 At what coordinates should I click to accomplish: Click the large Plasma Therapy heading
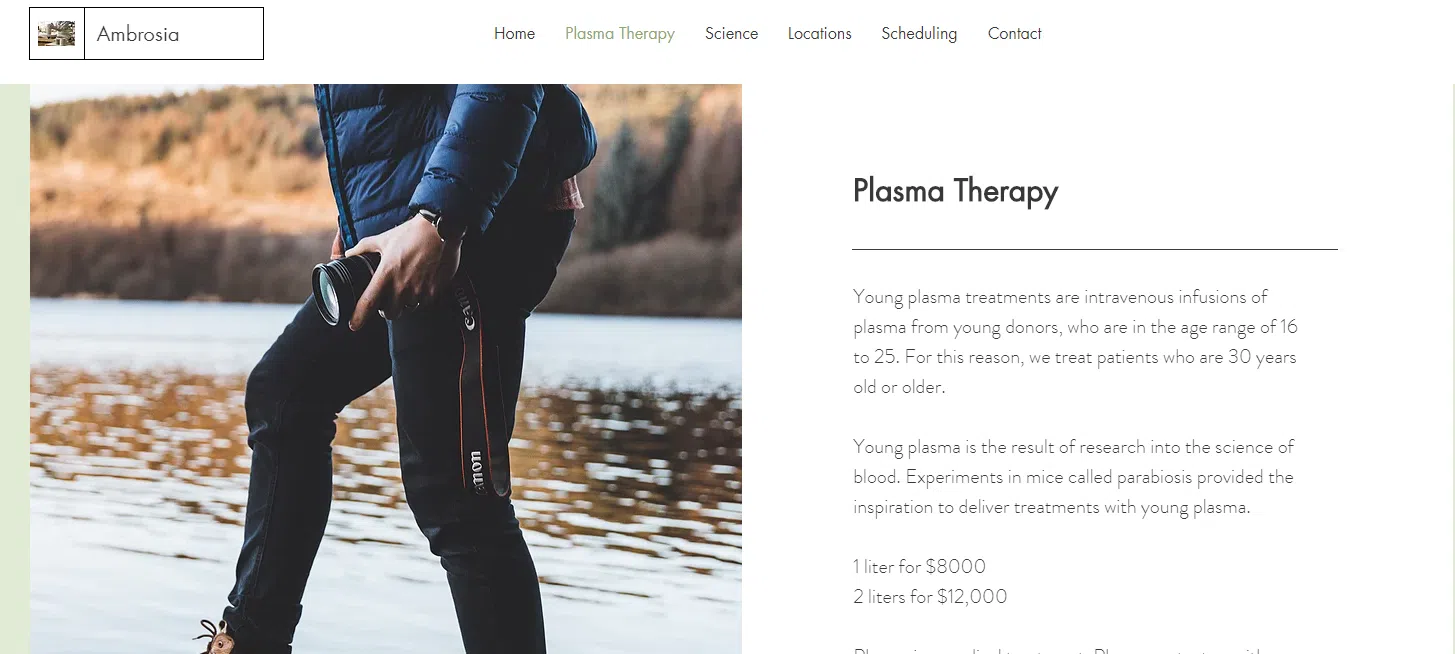tap(954, 191)
